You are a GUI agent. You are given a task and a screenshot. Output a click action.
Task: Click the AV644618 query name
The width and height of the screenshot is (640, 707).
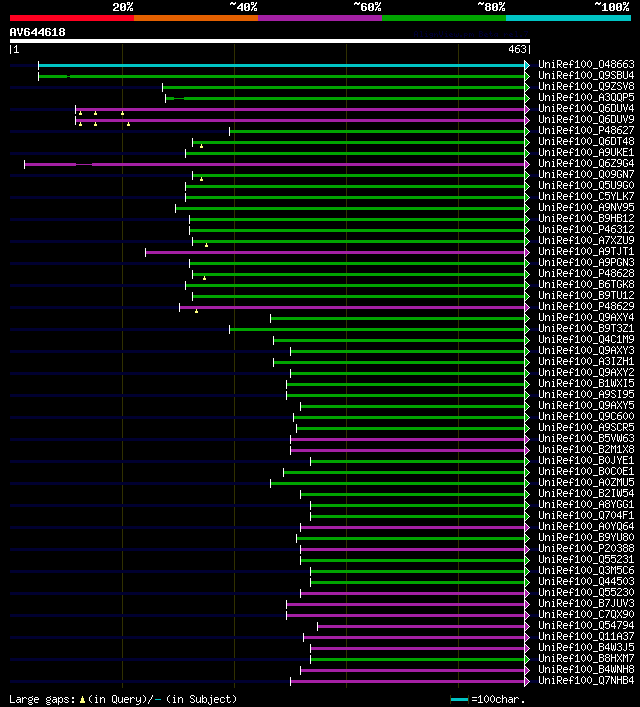click(x=37, y=32)
